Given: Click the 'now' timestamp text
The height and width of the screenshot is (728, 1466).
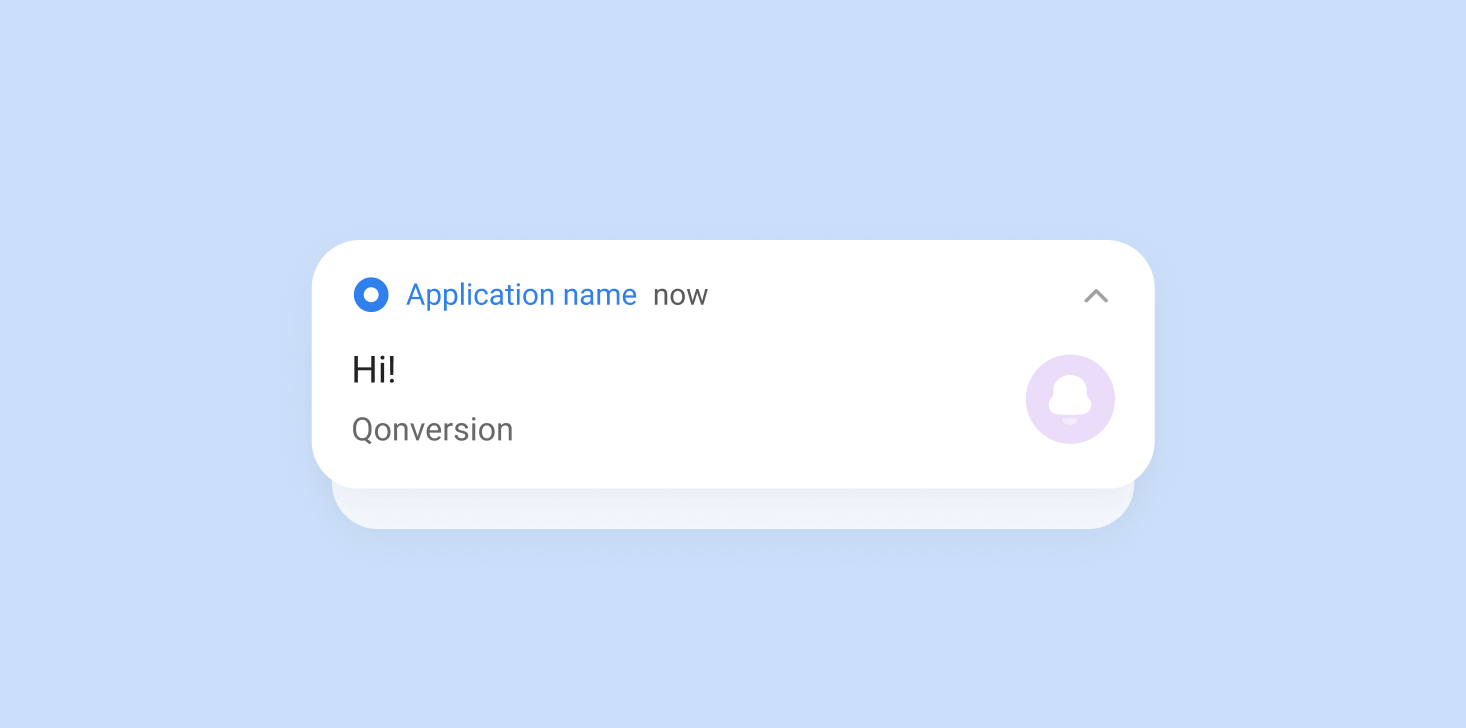Looking at the screenshot, I should tap(680, 295).
